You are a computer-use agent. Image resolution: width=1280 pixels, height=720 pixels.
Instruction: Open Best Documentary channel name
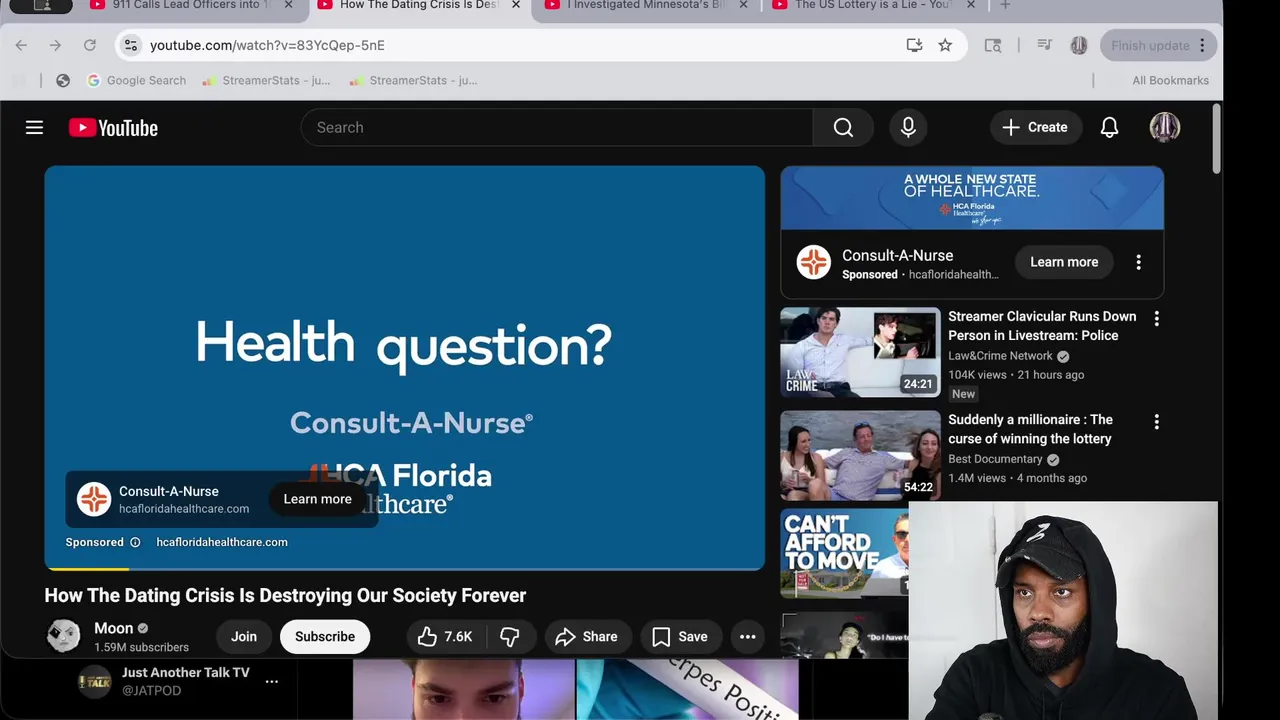coord(995,459)
